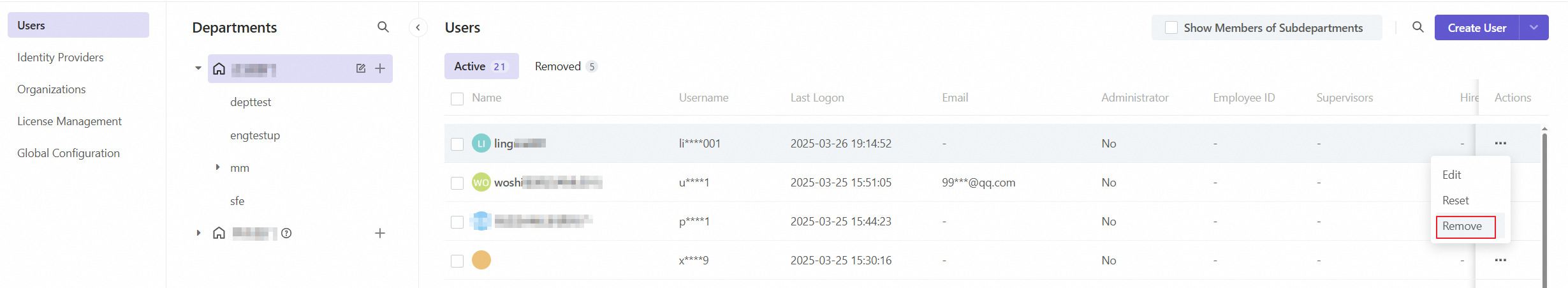Click the Departments search magnifier icon
This screenshot has width=1568, height=288.
[383, 27]
